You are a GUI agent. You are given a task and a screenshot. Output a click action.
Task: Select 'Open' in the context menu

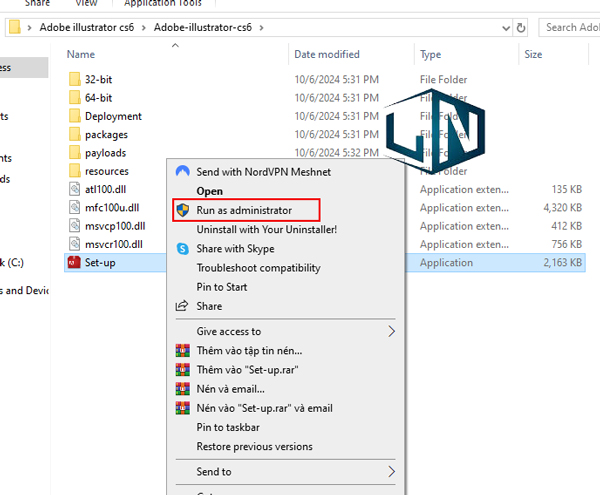click(x=209, y=191)
